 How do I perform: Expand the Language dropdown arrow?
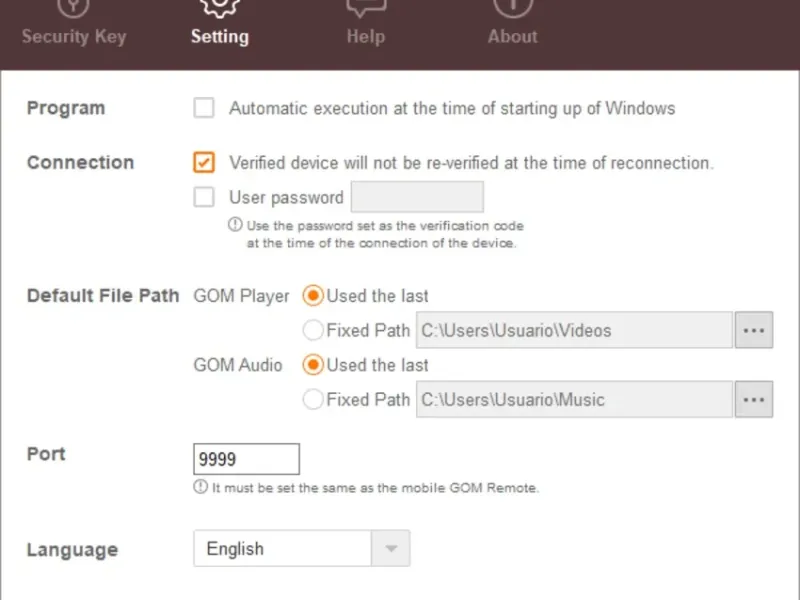390,549
